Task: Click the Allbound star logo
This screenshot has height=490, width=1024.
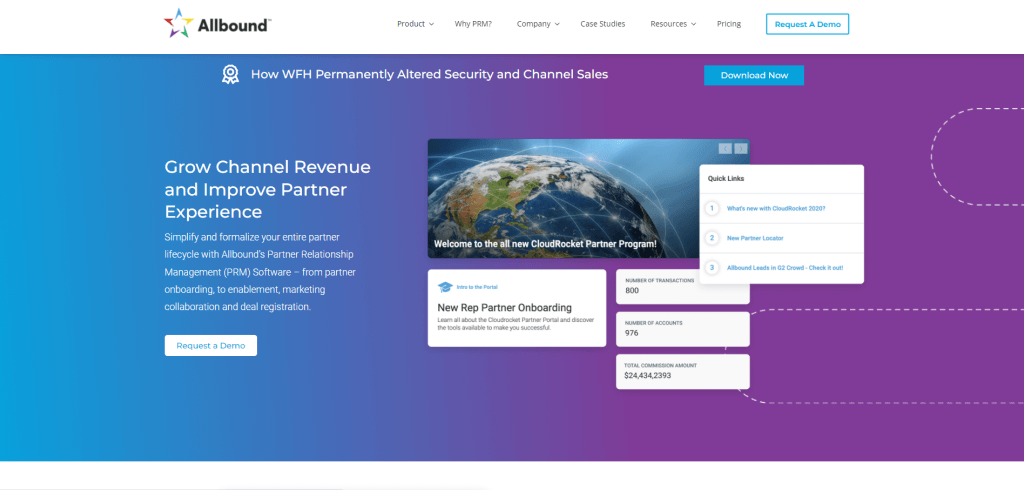Action: click(178, 24)
